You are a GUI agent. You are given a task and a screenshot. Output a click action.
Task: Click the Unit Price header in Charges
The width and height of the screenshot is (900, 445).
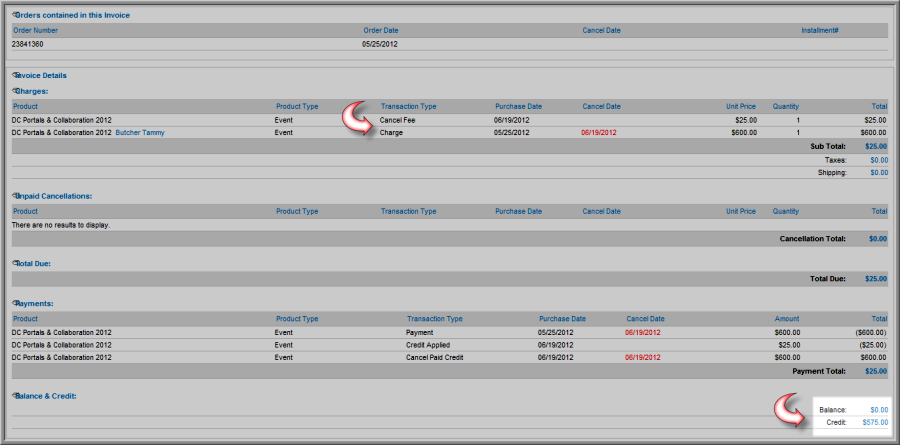point(740,106)
